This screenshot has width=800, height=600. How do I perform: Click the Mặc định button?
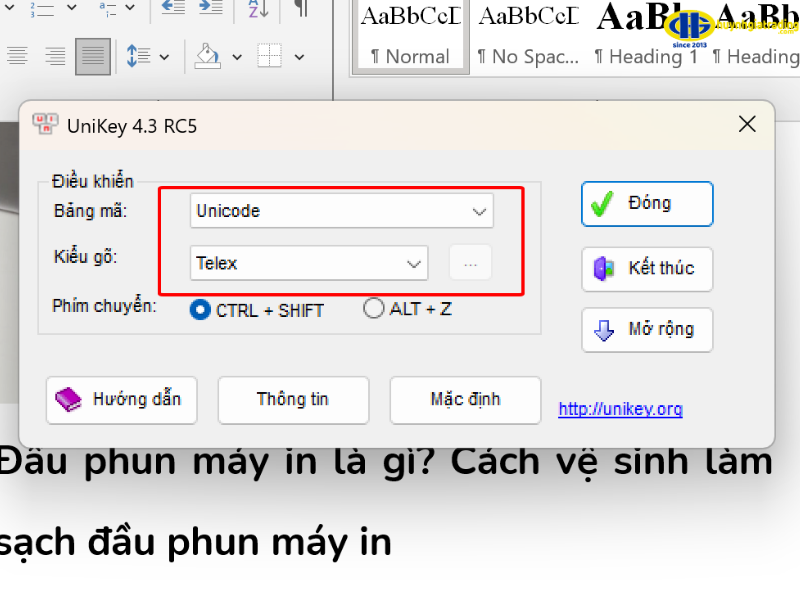coord(465,400)
